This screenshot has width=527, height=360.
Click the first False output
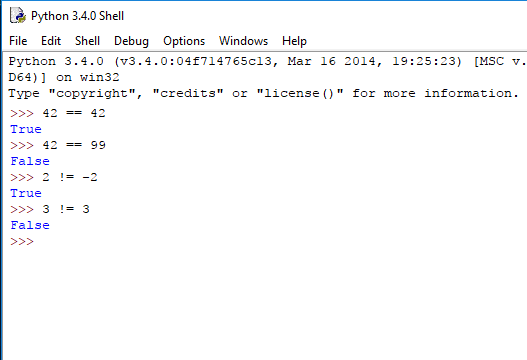tap(30, 161)
